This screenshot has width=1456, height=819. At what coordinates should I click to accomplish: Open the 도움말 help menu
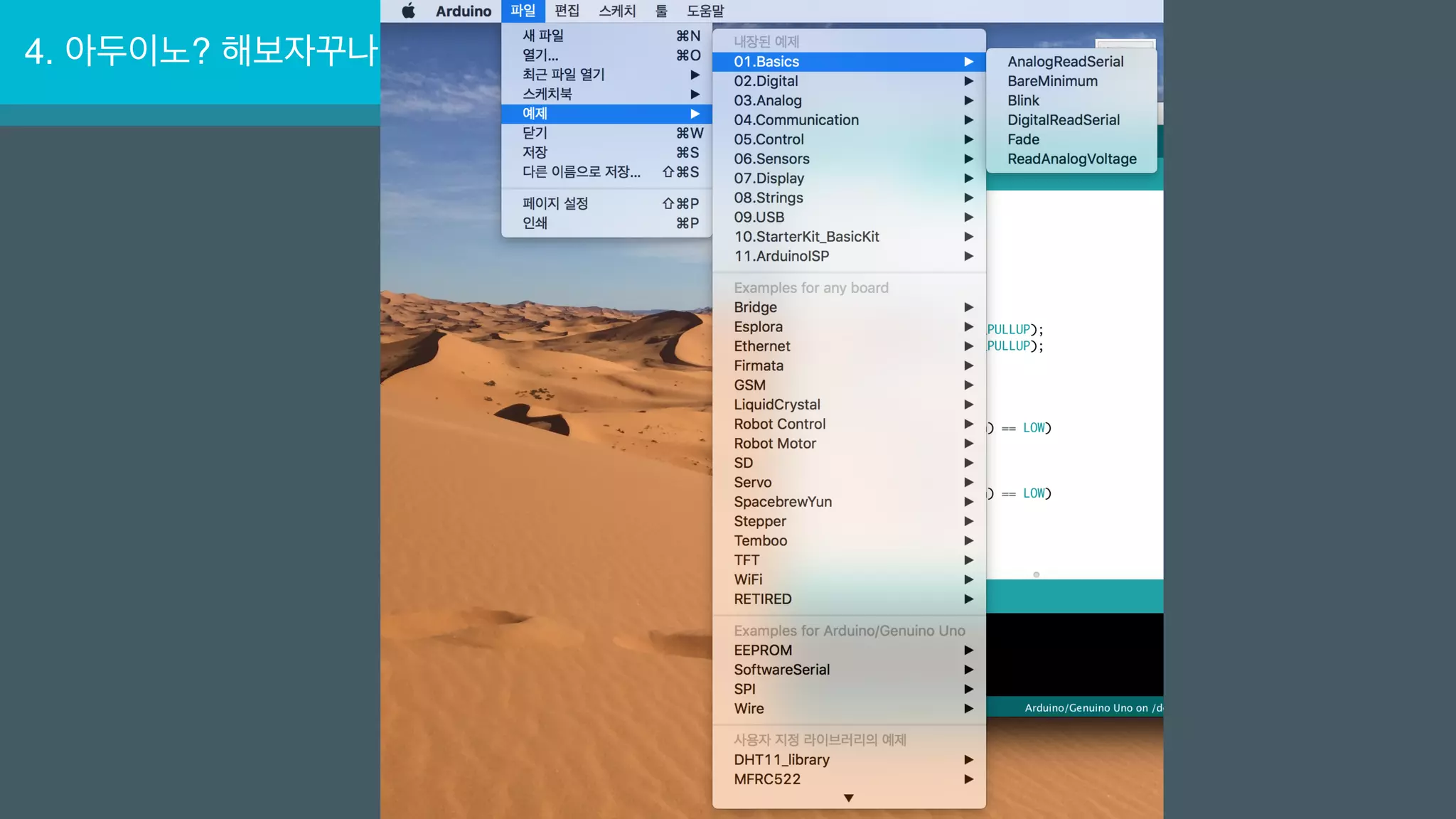click(705, 11)
